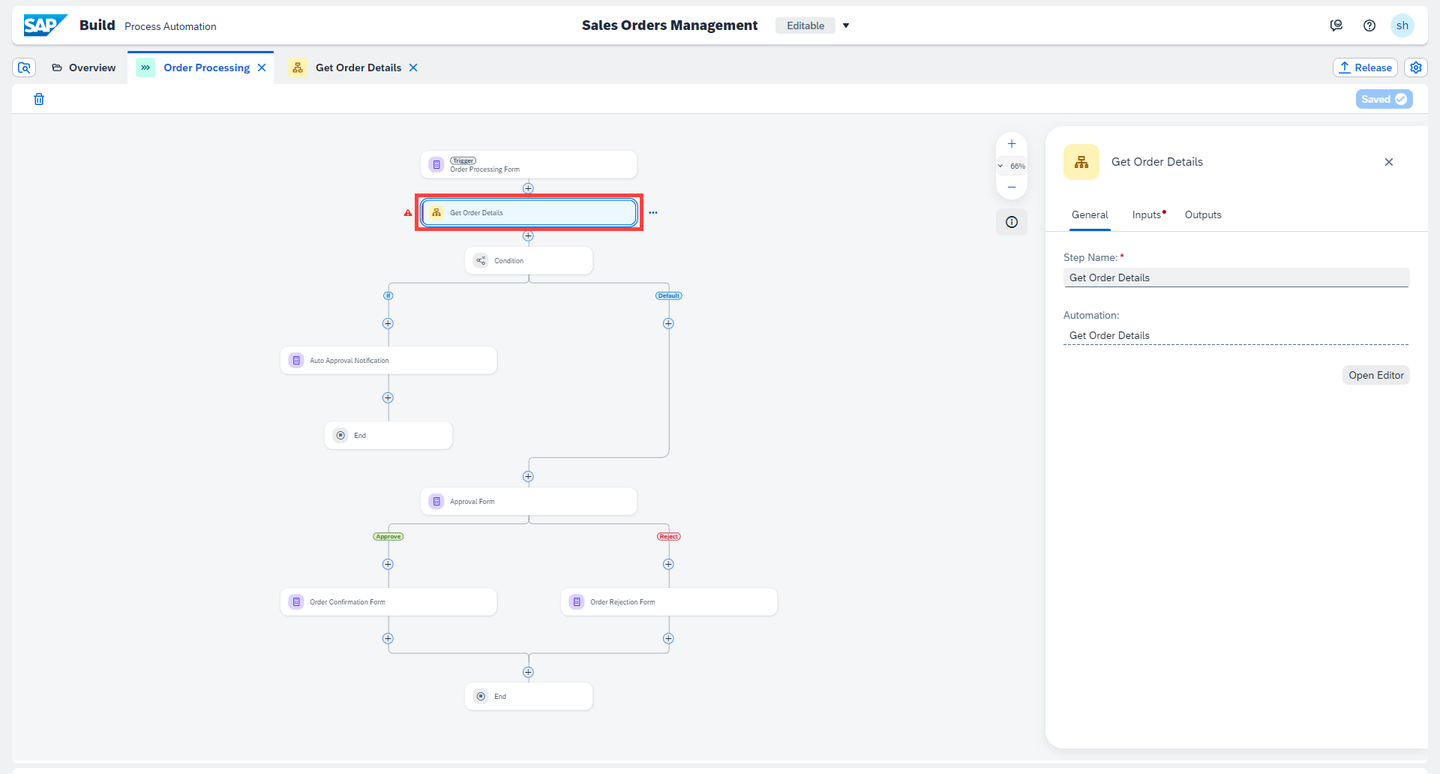Select the End node under Auto Approval Notification
The width and height of the screenshot is (1440, 774).
tap(389, 436)
